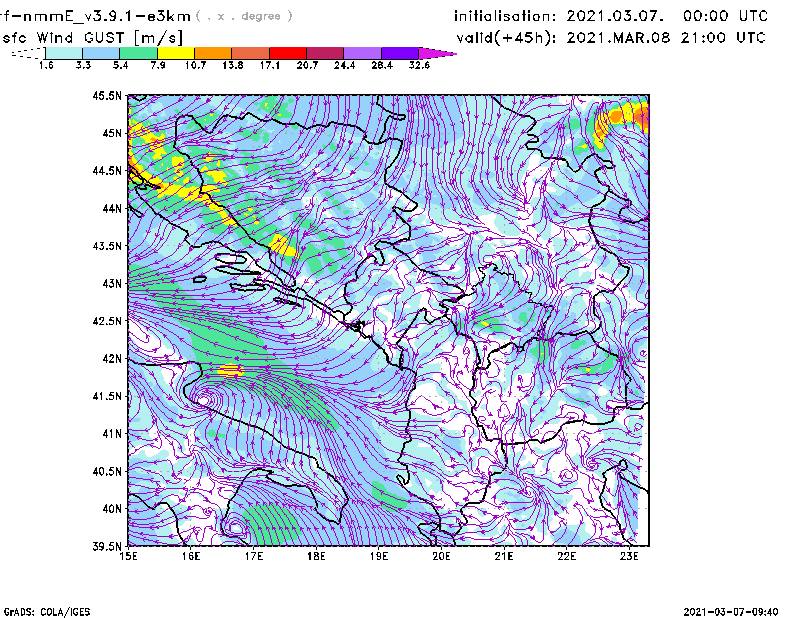Click longitude label 23E
The image size is (800, 618).
tap(629, 556)
